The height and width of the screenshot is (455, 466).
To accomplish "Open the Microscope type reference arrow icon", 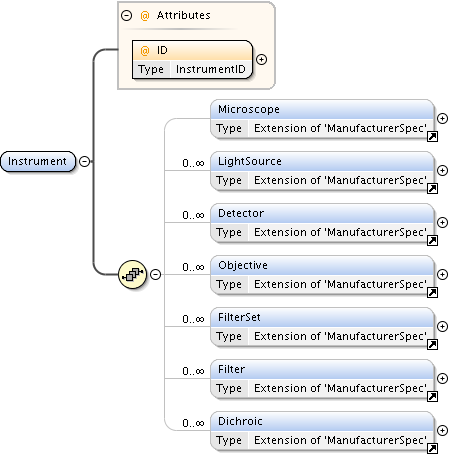I will pyautogui.click(x=432, y=136).
